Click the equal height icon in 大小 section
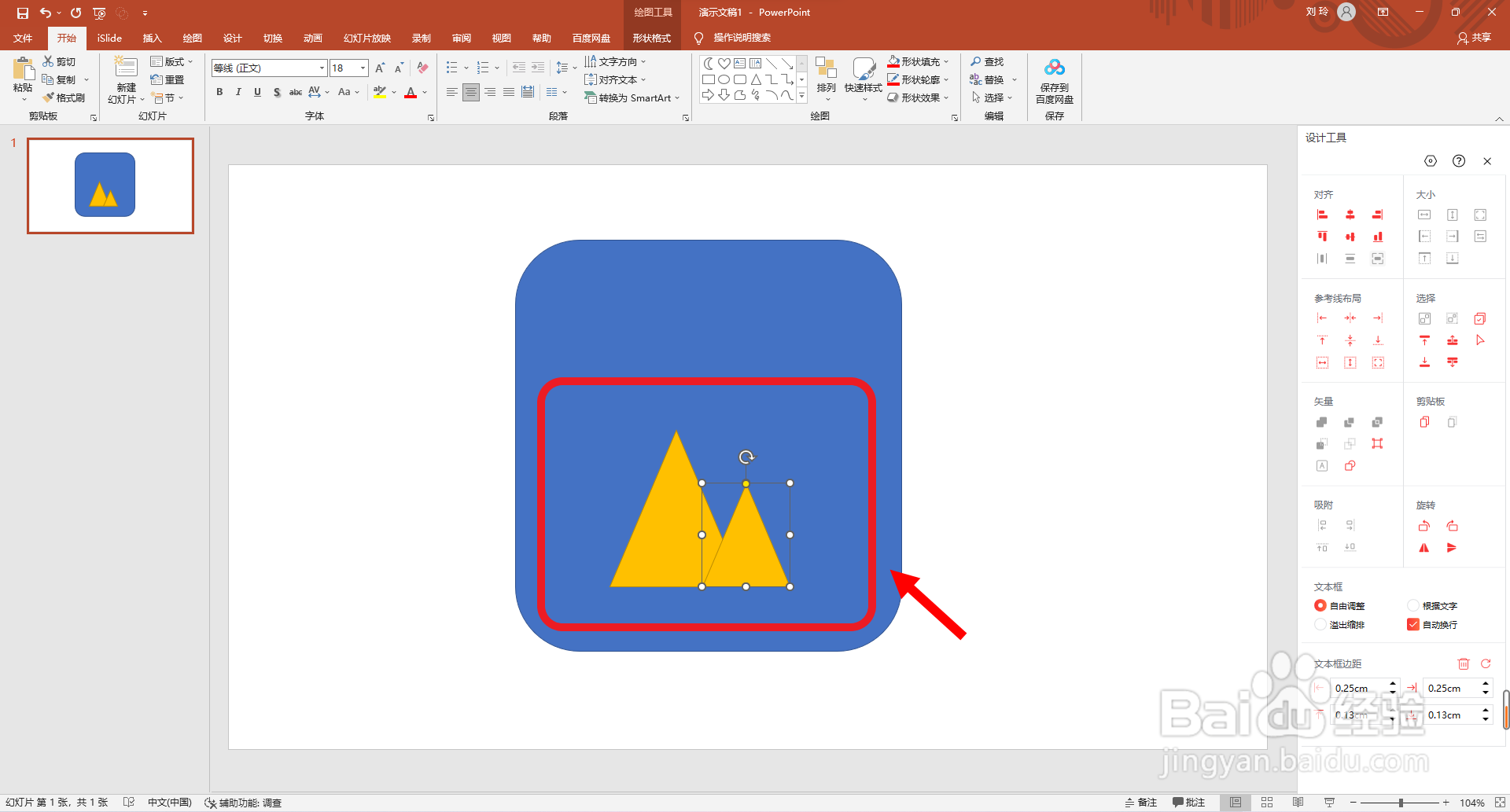This screenshot has height=812, width=1510. (1453, 215)
